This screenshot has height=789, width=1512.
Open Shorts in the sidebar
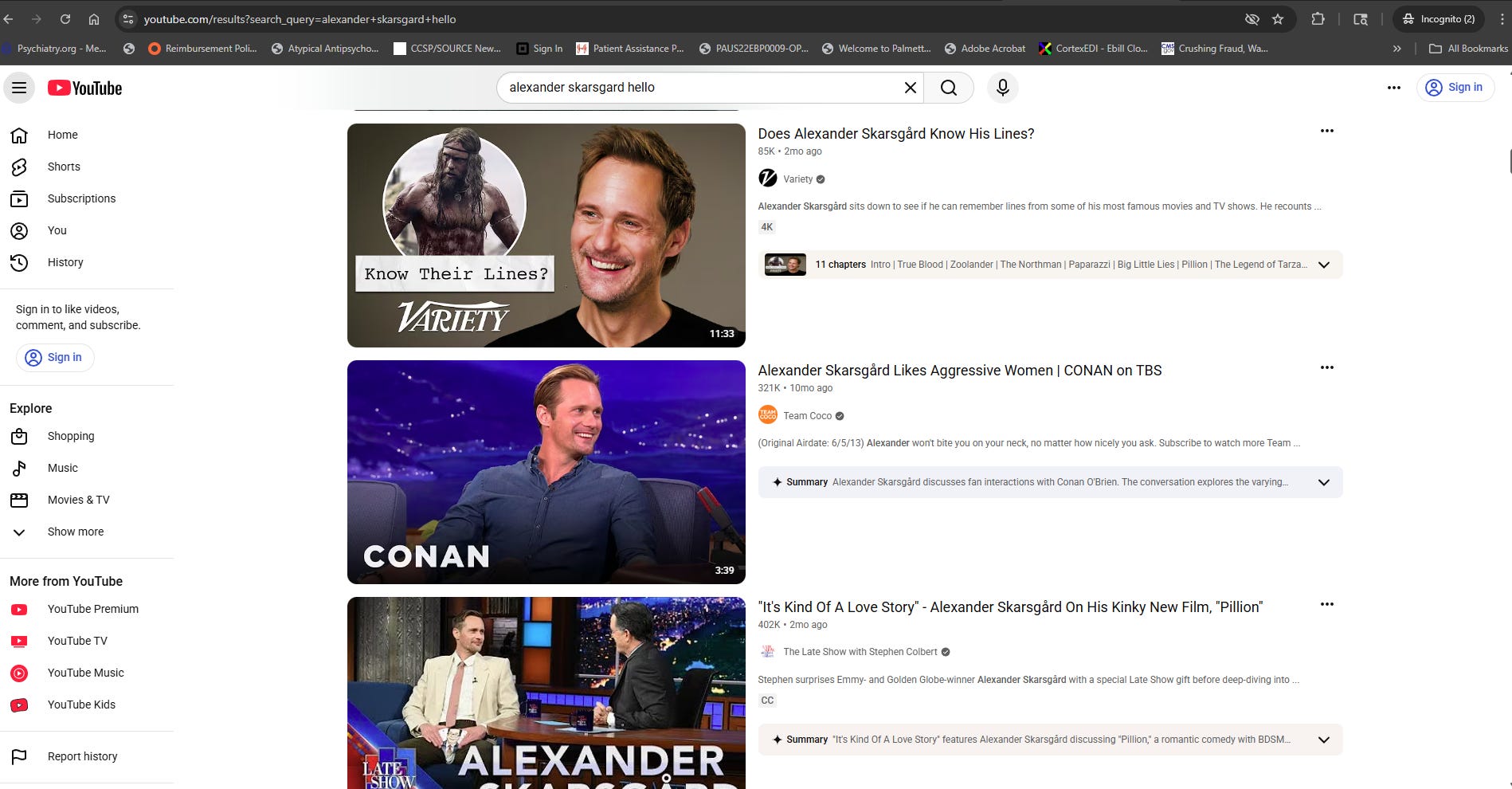(x=87, y=167)
